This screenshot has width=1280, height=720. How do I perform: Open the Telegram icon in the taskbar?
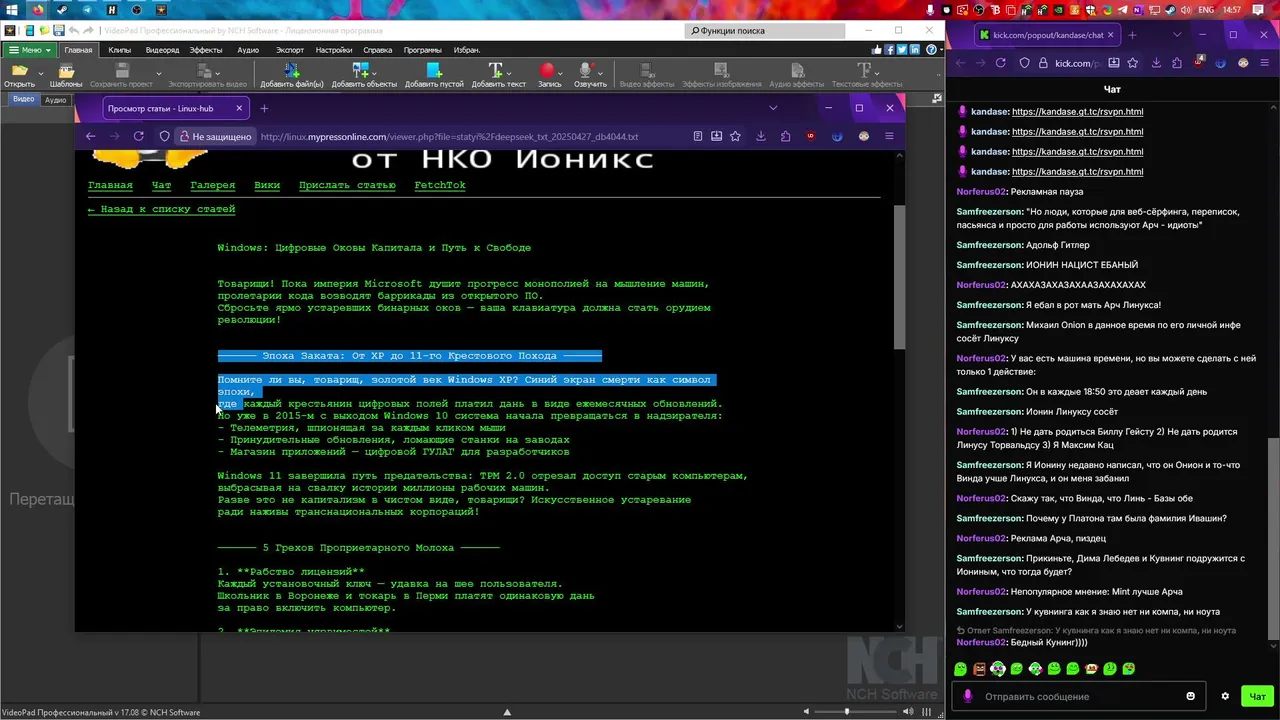click(x=87, y=10)
